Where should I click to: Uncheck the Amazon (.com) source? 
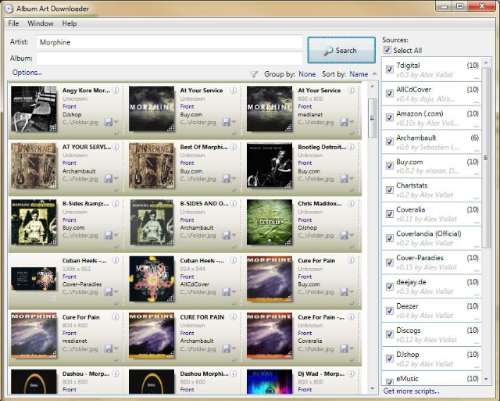point(389,117)
